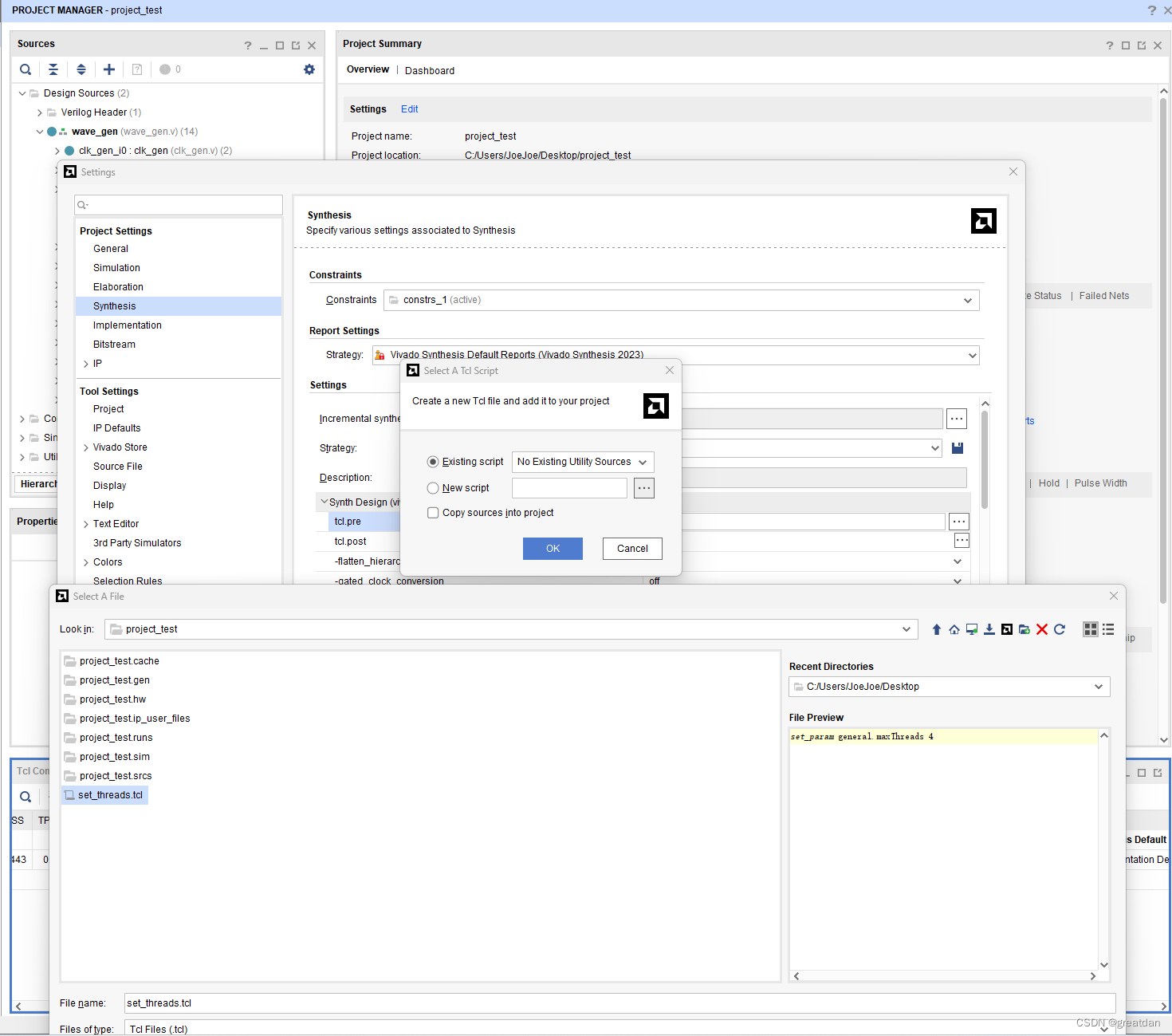Open Sources panel help question mark

point(248,45)
